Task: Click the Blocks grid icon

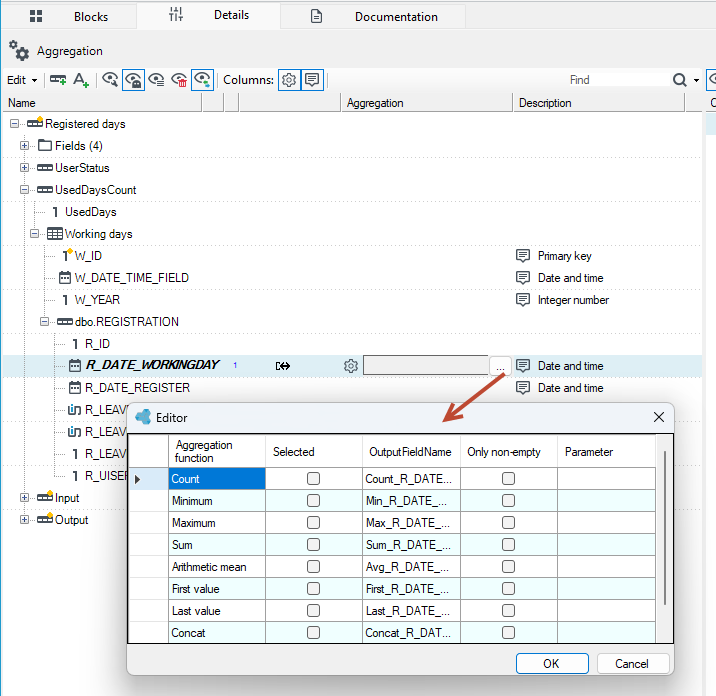Action: click(36, 16)
